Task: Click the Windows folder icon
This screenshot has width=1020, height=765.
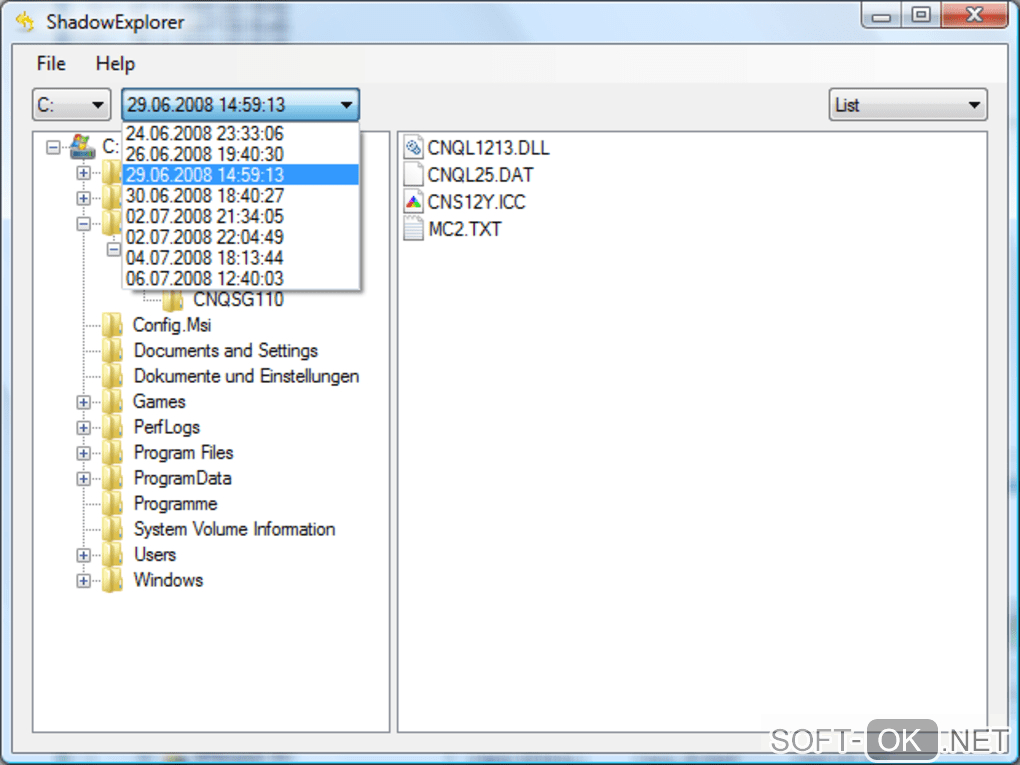Action: point(113,580)
